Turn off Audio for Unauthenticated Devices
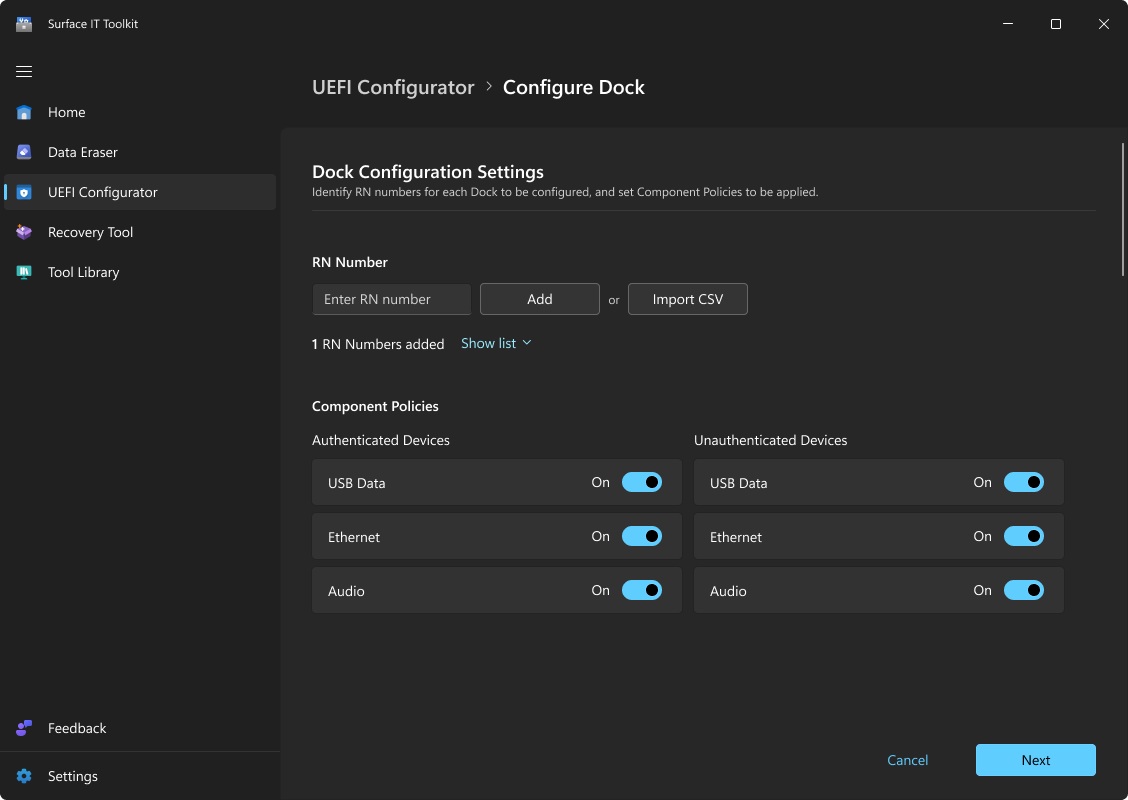This screenshot has height=800, width=1128. 1024,590
